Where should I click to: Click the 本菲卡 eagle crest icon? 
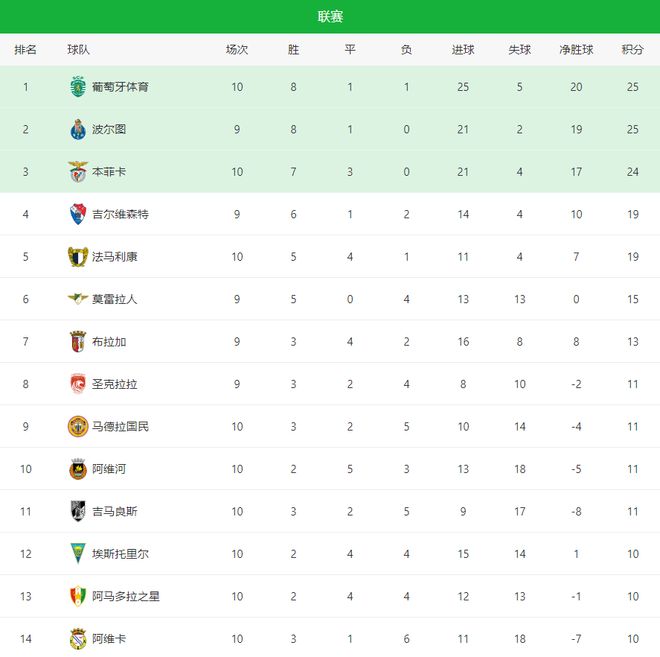[78, 172]
